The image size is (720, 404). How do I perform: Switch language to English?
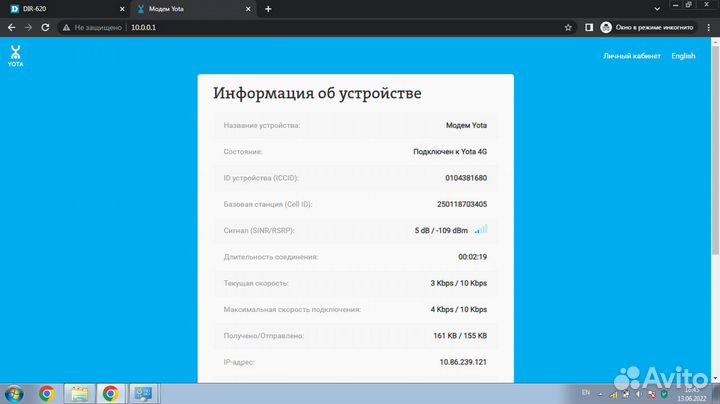(x=683, y=56)
